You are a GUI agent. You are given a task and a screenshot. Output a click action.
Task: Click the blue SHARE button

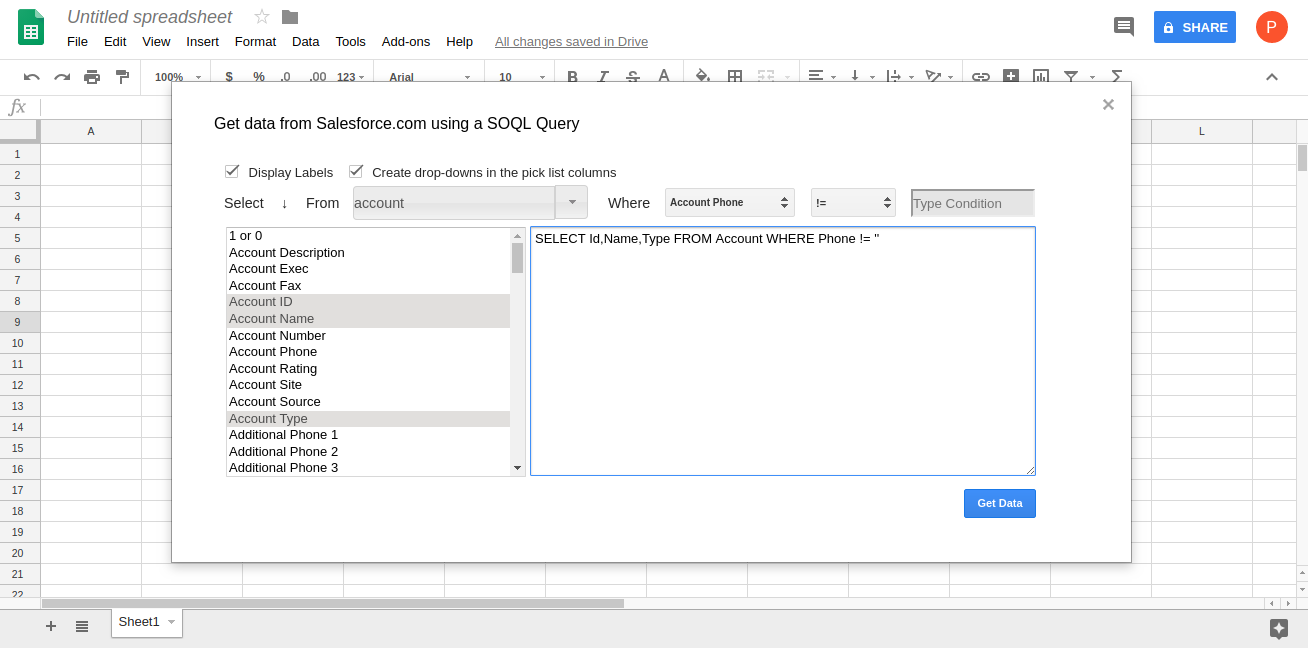point(1194,27)
